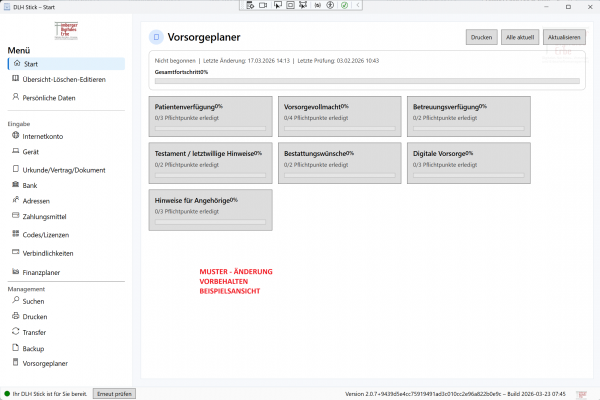The image size is (600, 400).
Task: Click the Vorsorgeplaner header icon
Action: coord(156,37)
